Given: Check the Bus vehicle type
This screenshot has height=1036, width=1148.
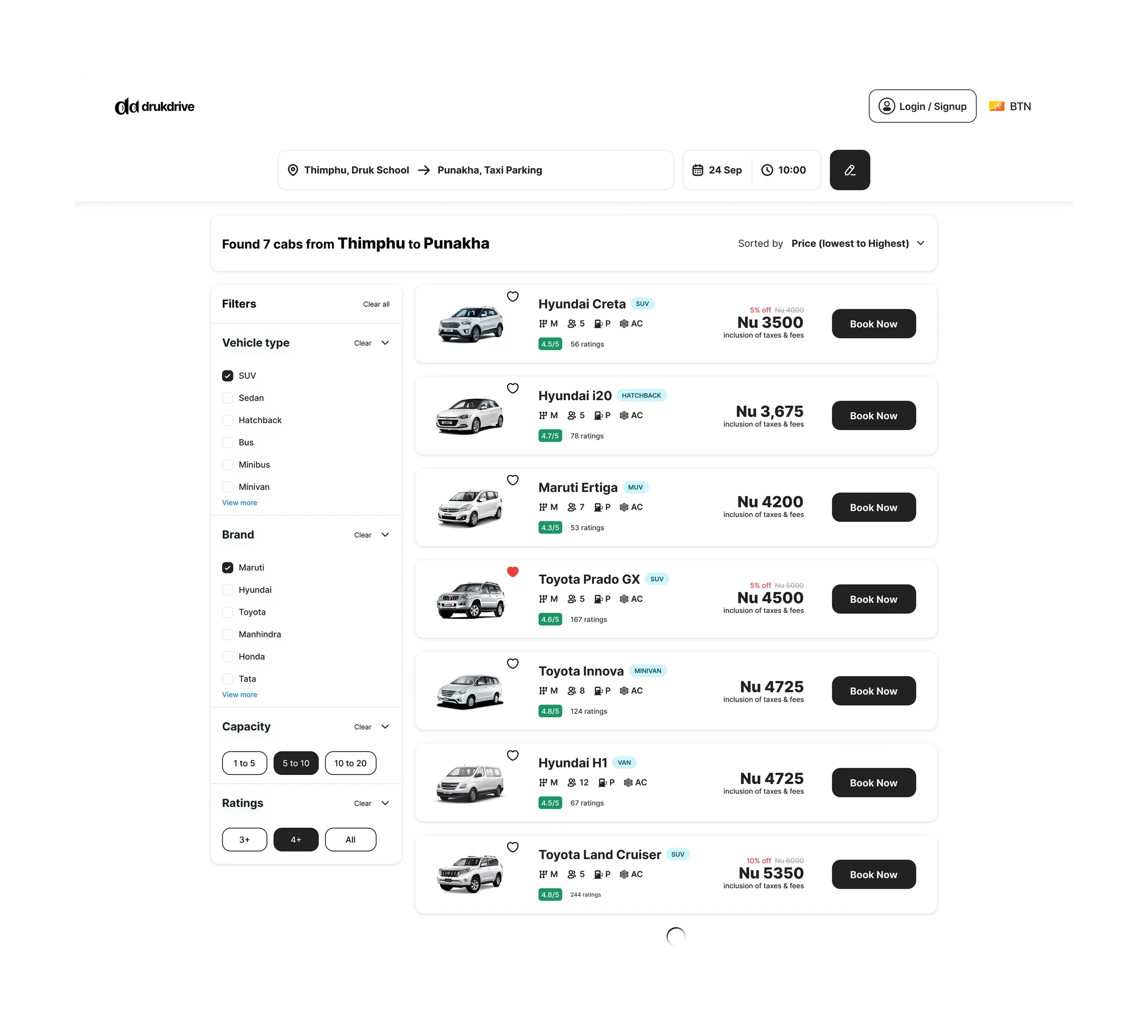Looking at the screenshot, I should (x=227, y=442).
